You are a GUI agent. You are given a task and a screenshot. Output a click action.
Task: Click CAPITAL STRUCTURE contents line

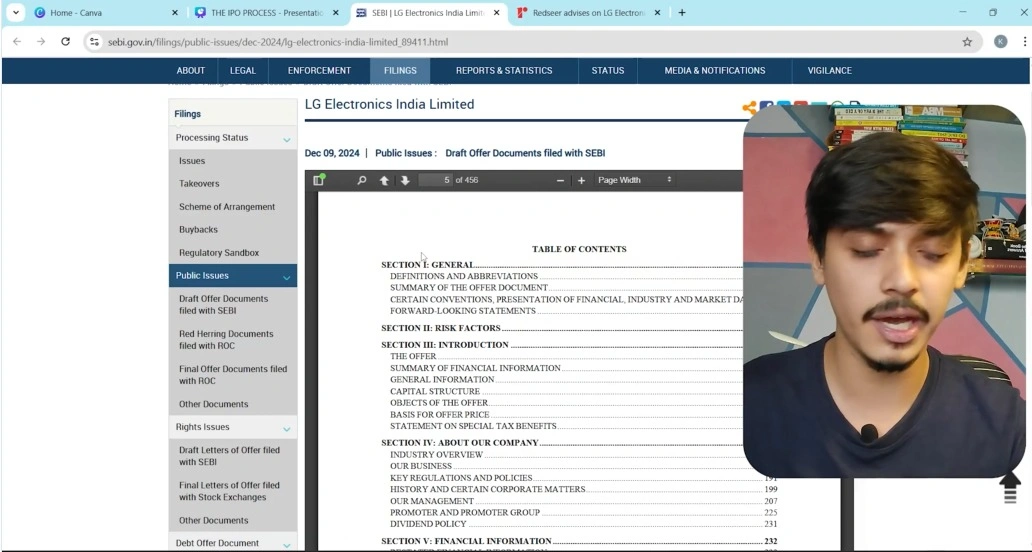(435, 391)
